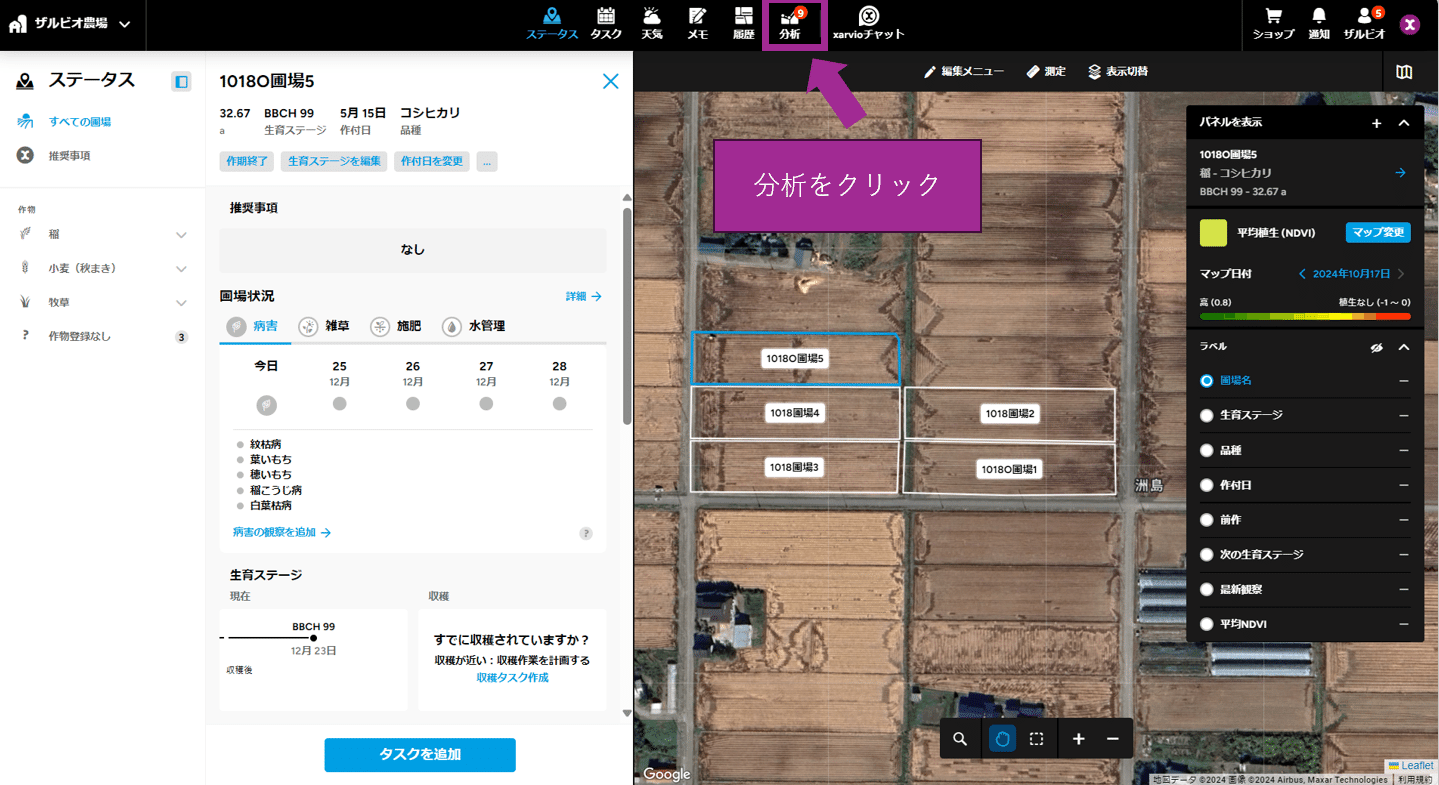The image size is (1439, 785).
Task: Click the 作期終了 button
Action: tap(247, 161)
